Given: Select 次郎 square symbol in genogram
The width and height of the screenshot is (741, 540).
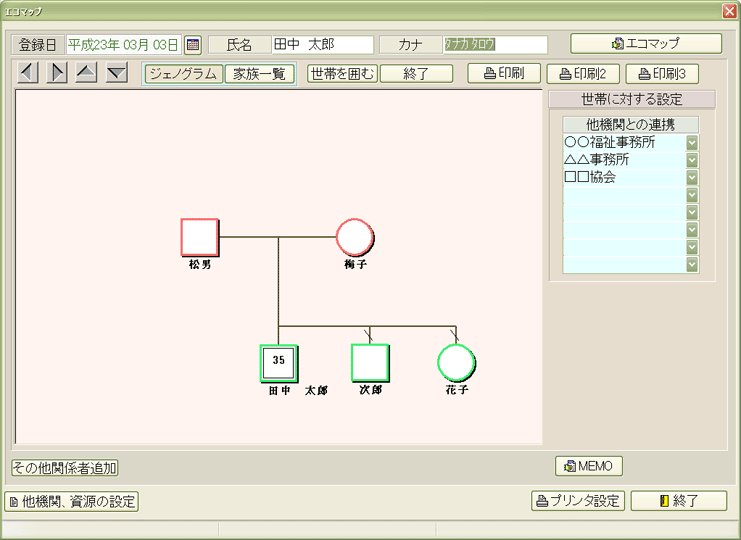Looking at the screenshot, I should coord(370,362).
